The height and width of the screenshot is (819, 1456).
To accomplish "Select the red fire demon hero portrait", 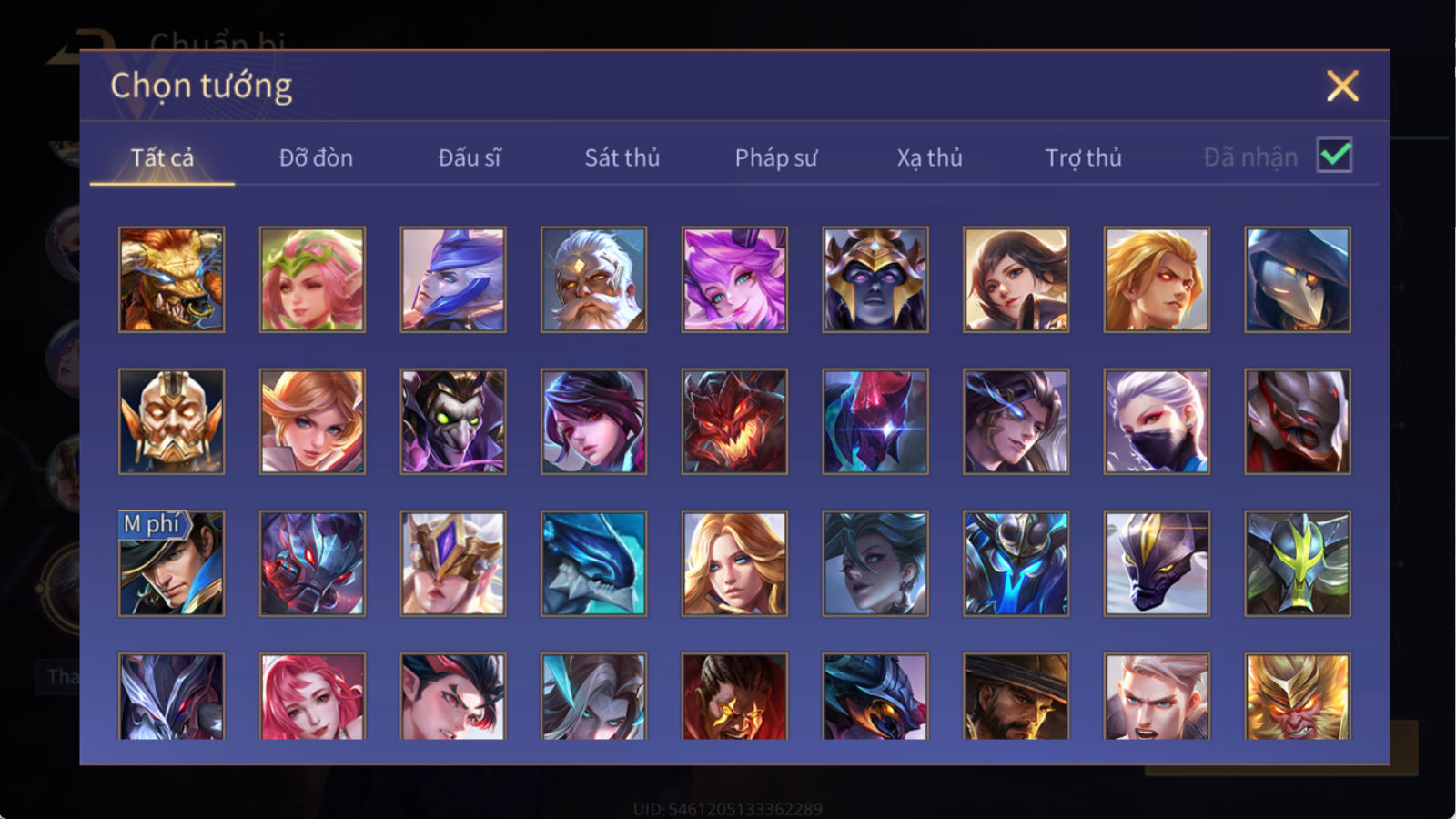I will 734,421.
